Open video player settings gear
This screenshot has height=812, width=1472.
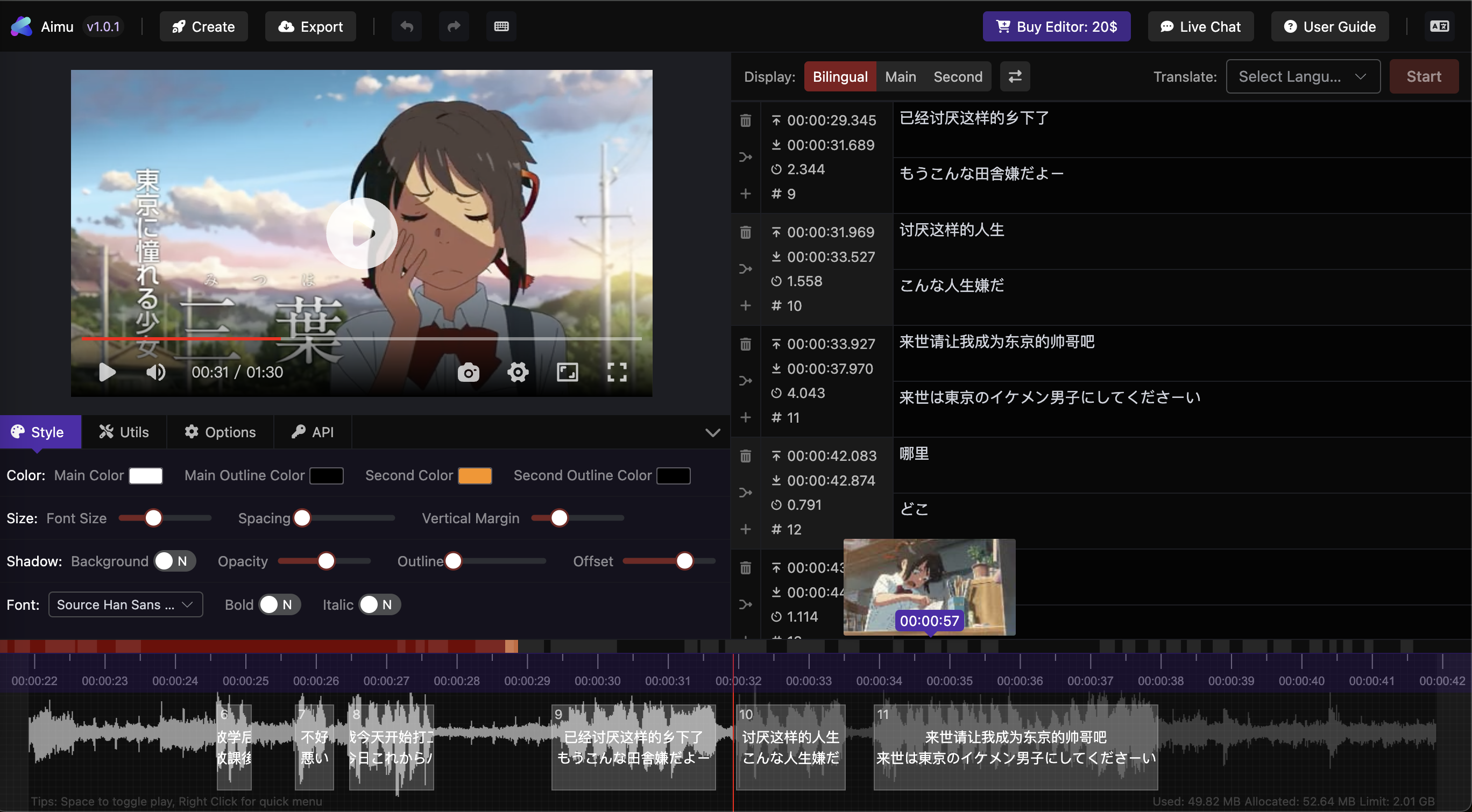(518, 372)
